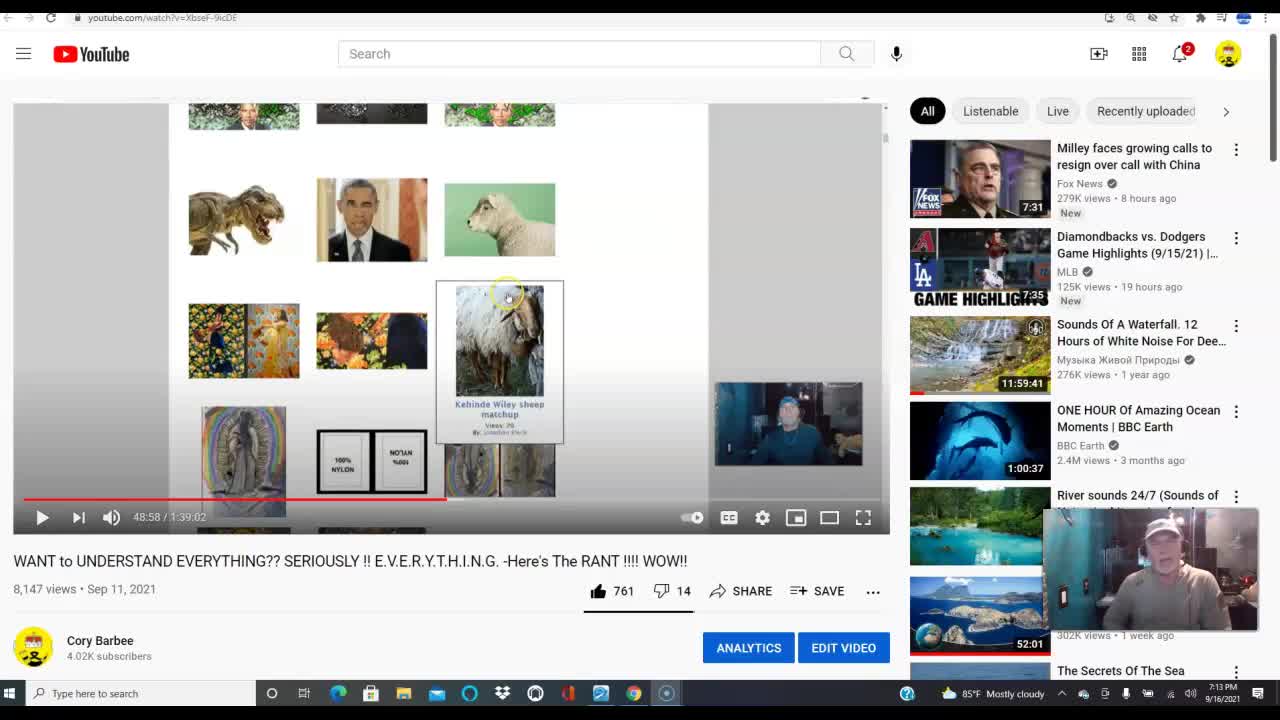Open the browser three-dot menu
Viewport: 1280px width, 720px height.
[1265, 17]
